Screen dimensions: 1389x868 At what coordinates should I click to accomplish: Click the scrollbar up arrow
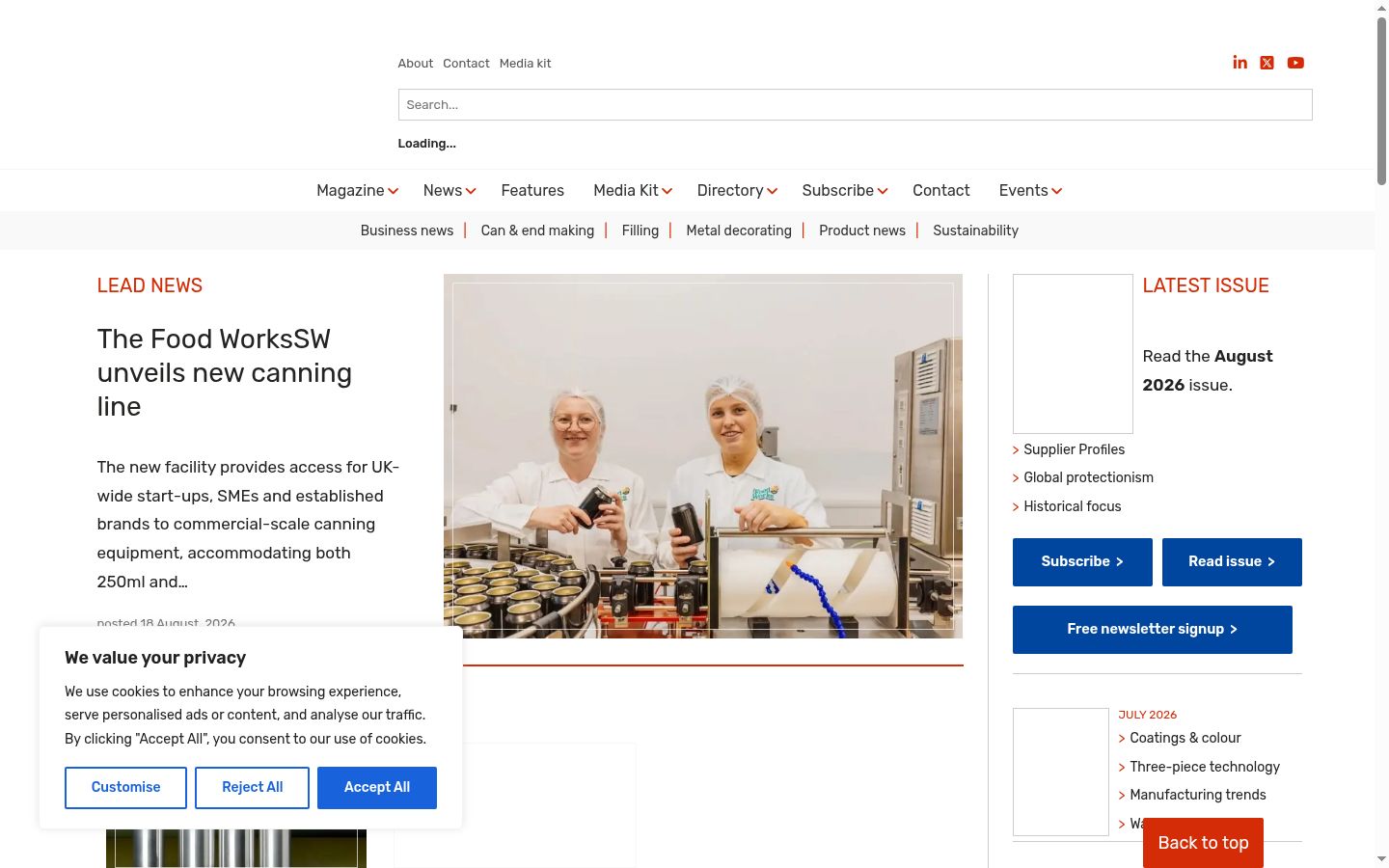click(x=1381, y=8)
